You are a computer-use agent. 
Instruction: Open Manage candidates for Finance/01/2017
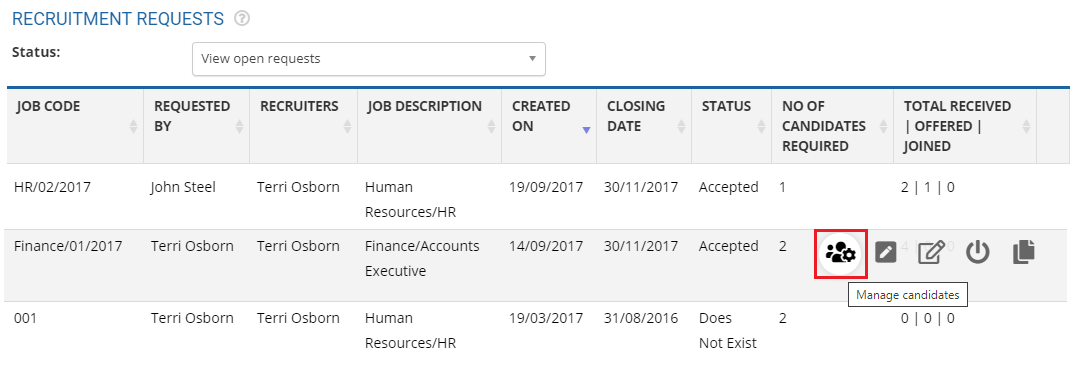coord(841,253)
